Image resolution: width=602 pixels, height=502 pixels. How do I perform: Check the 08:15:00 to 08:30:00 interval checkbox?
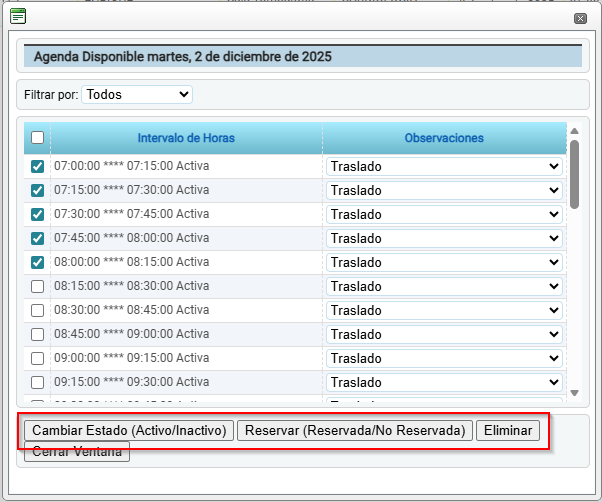(x=37, y=286)
